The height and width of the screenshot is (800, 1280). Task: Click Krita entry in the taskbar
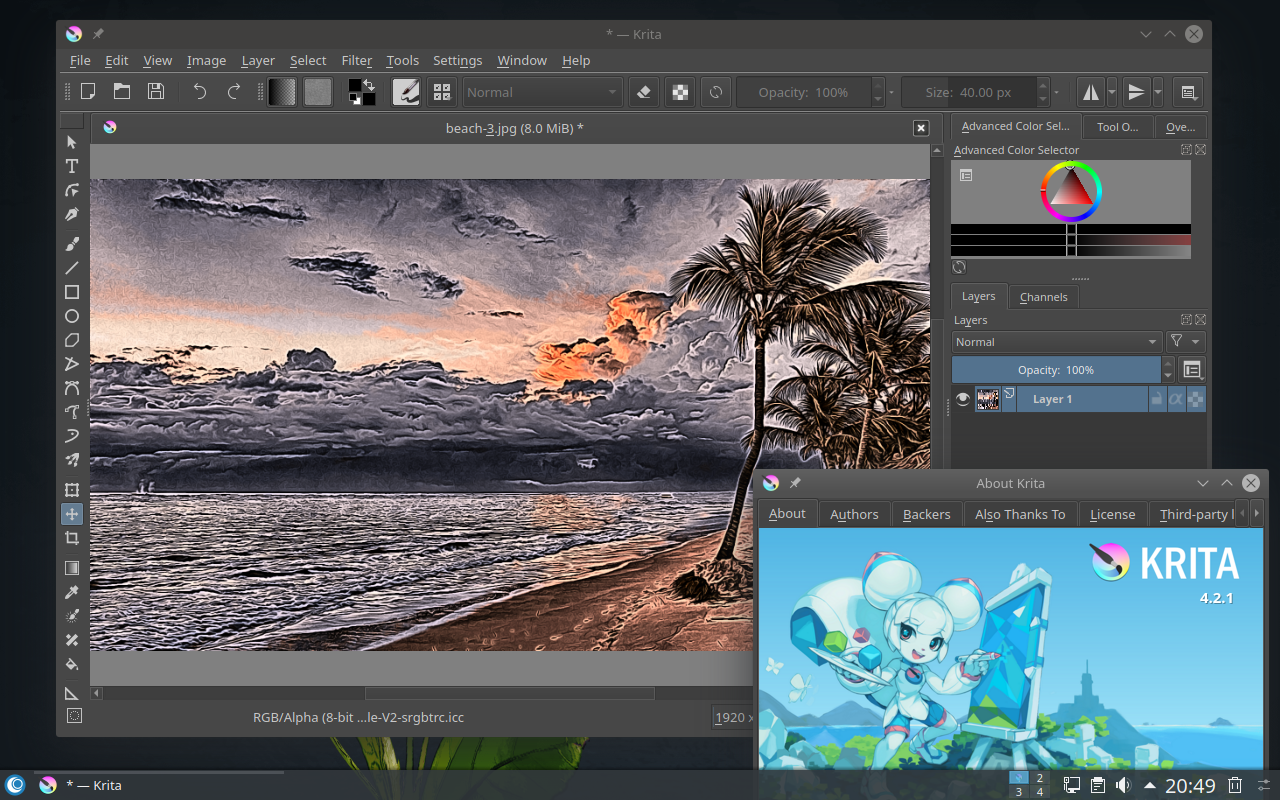coord(94,785)
